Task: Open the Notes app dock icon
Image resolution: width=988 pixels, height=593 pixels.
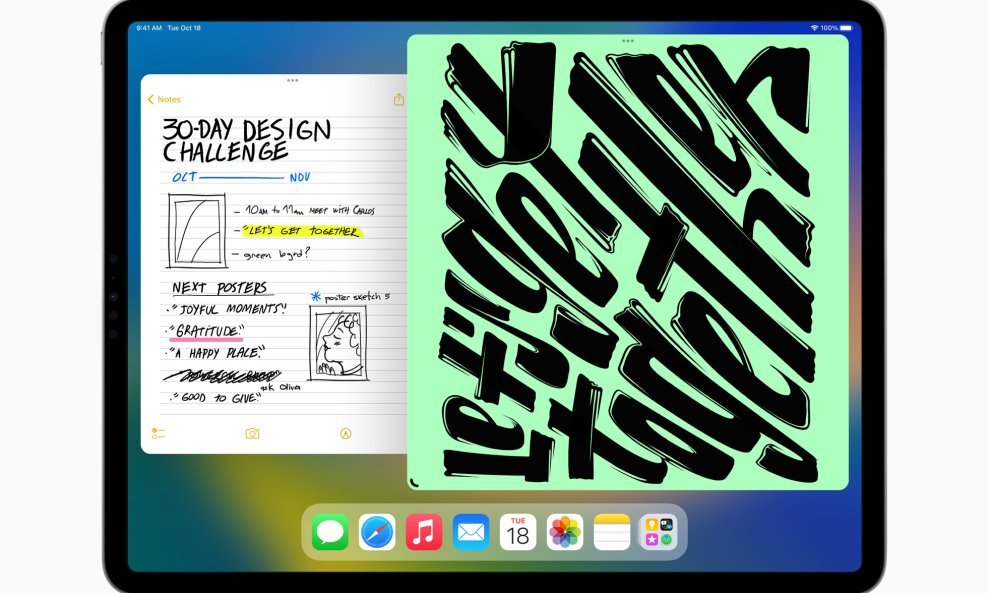Action: (x=612, y=532)
